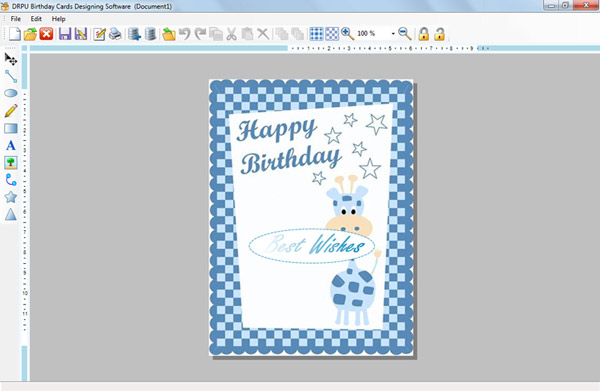Click the zoom percentage field showing 100 %
Image resolution: width=600 pixels, height=391 pixels.
coord(372,34)
